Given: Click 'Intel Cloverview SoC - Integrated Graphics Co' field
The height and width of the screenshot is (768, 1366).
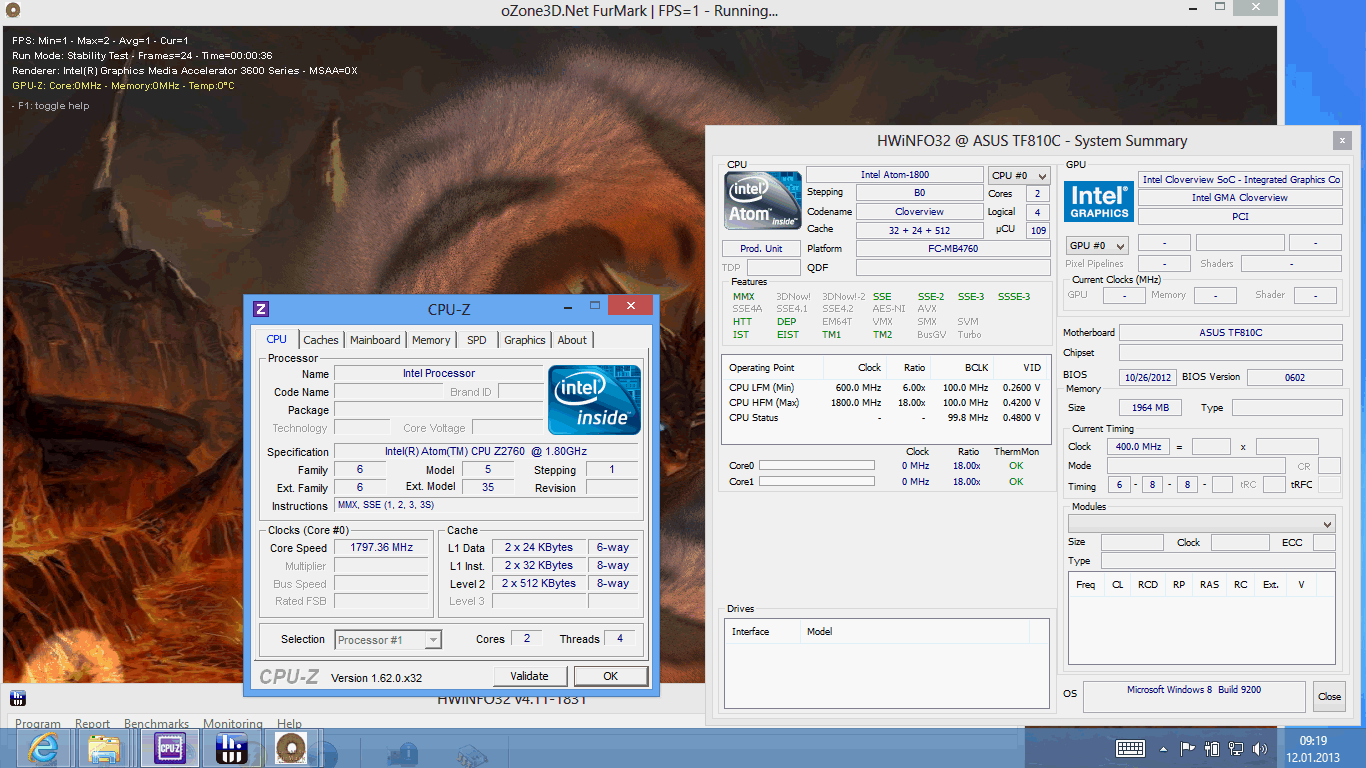Looking at the screenshot, I should pyautogui.click(x=1240, y=179).
